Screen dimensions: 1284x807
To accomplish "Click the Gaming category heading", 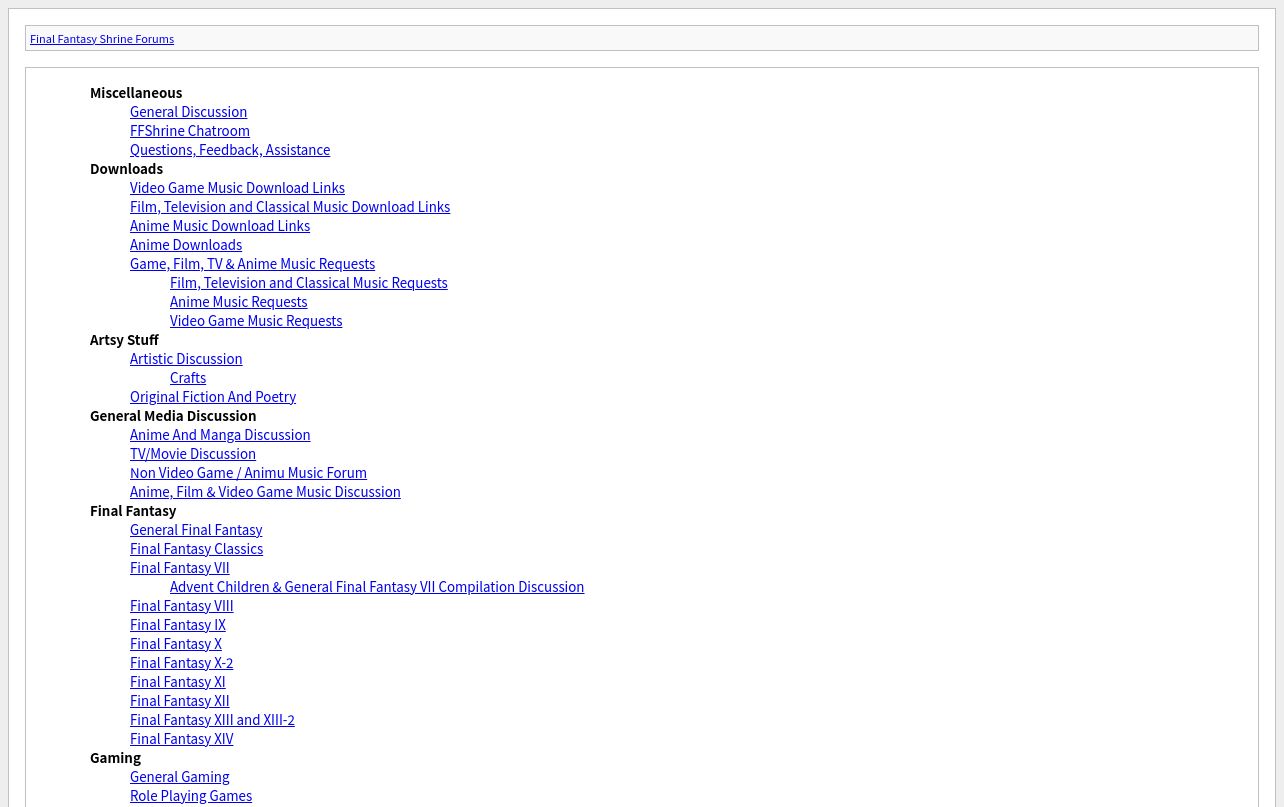I will [x=115, y=758].
